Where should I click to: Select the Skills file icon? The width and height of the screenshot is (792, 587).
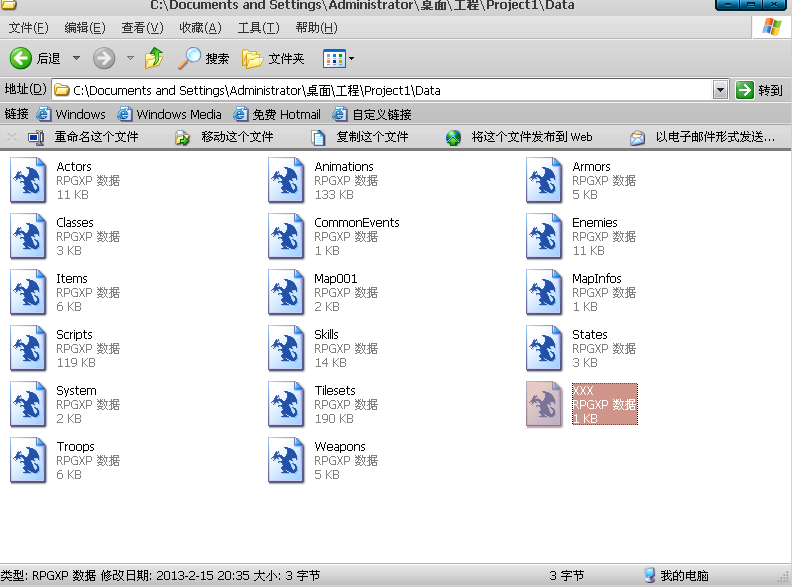pyautogui.click(x=286, y=348)
